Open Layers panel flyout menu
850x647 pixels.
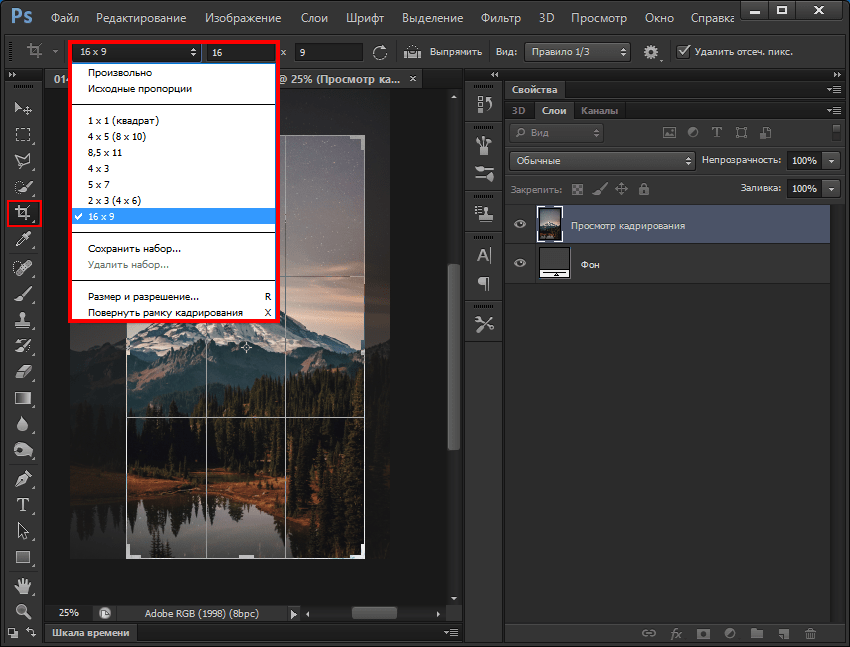pyautogui.click(x=834, y=111)
